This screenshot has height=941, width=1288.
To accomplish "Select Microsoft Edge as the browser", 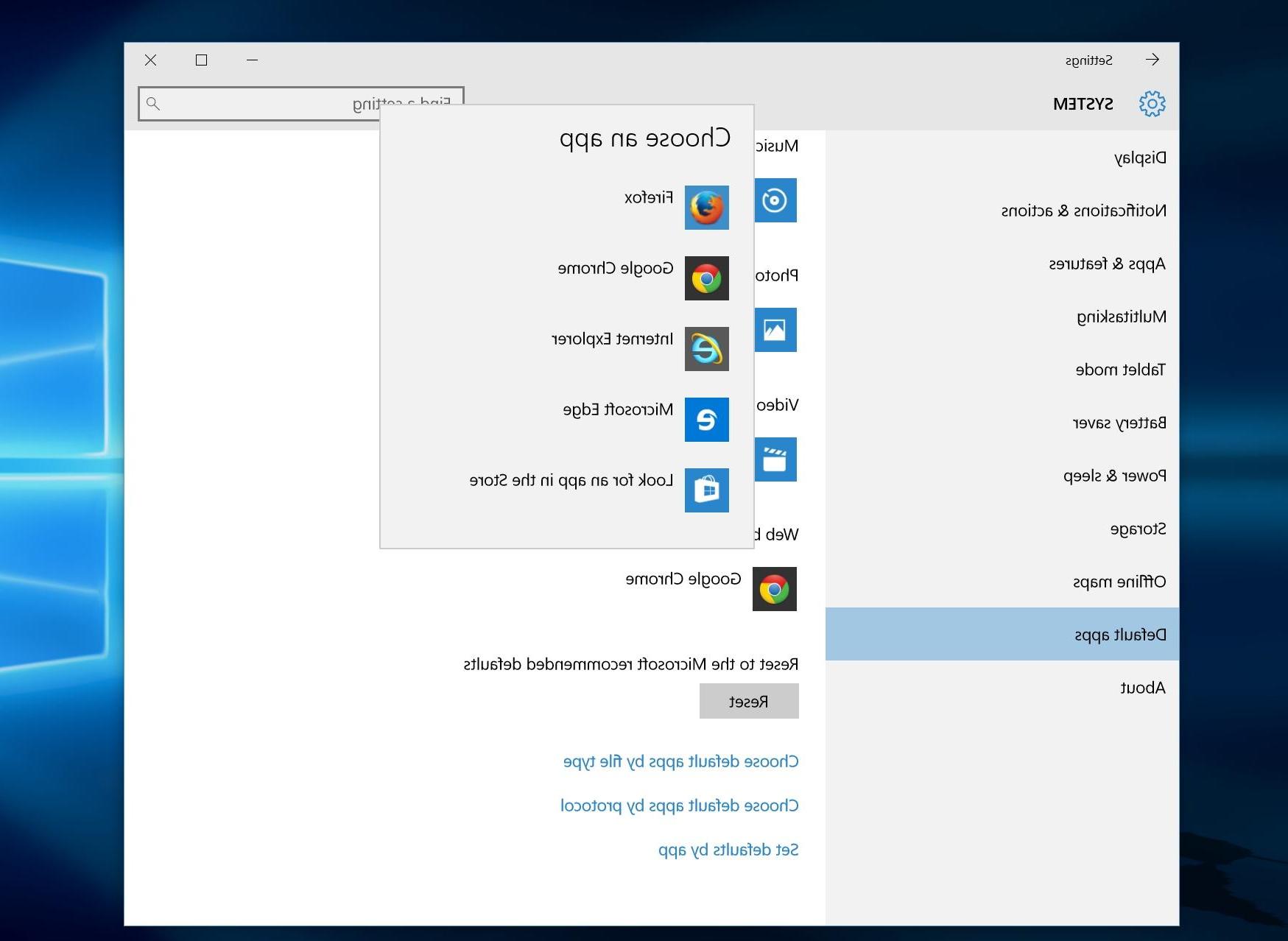I will 567,420.
